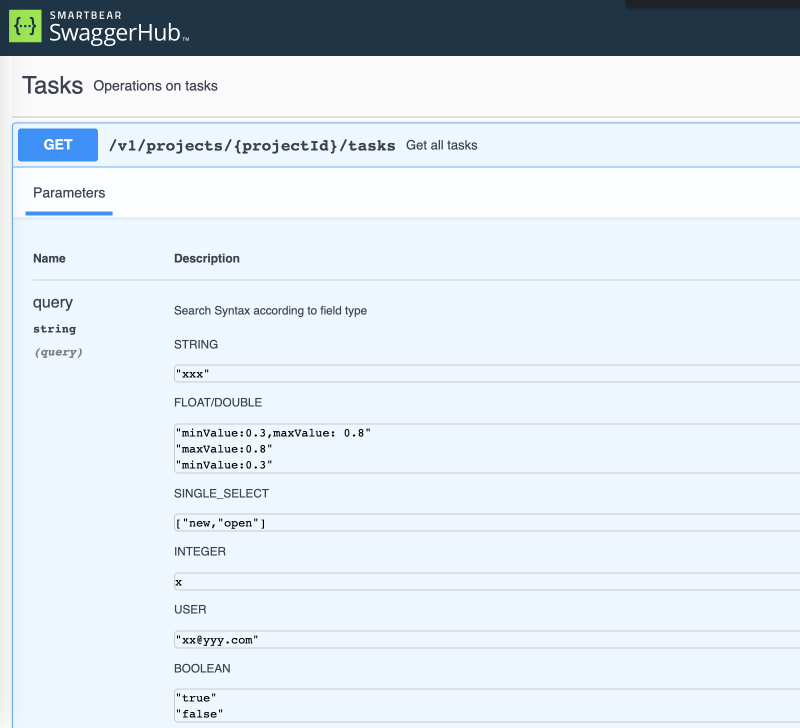Click the 'Operations on tasks' description
Screen dimensions: 800x728
coord(155,86)
